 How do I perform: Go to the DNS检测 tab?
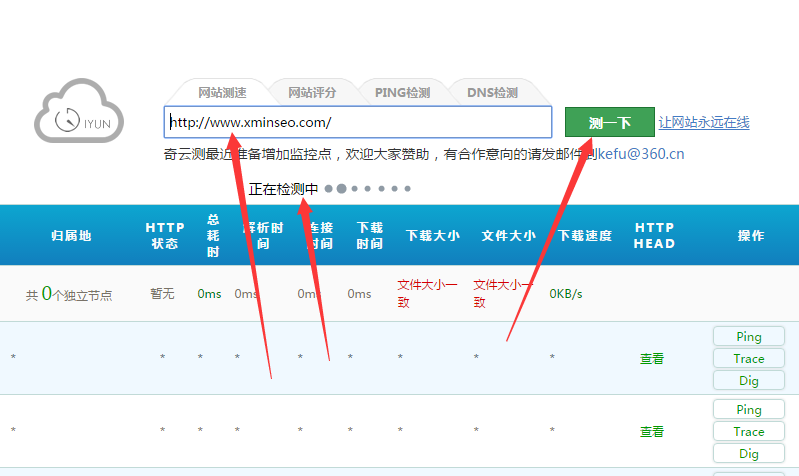(x=492, y=92)
